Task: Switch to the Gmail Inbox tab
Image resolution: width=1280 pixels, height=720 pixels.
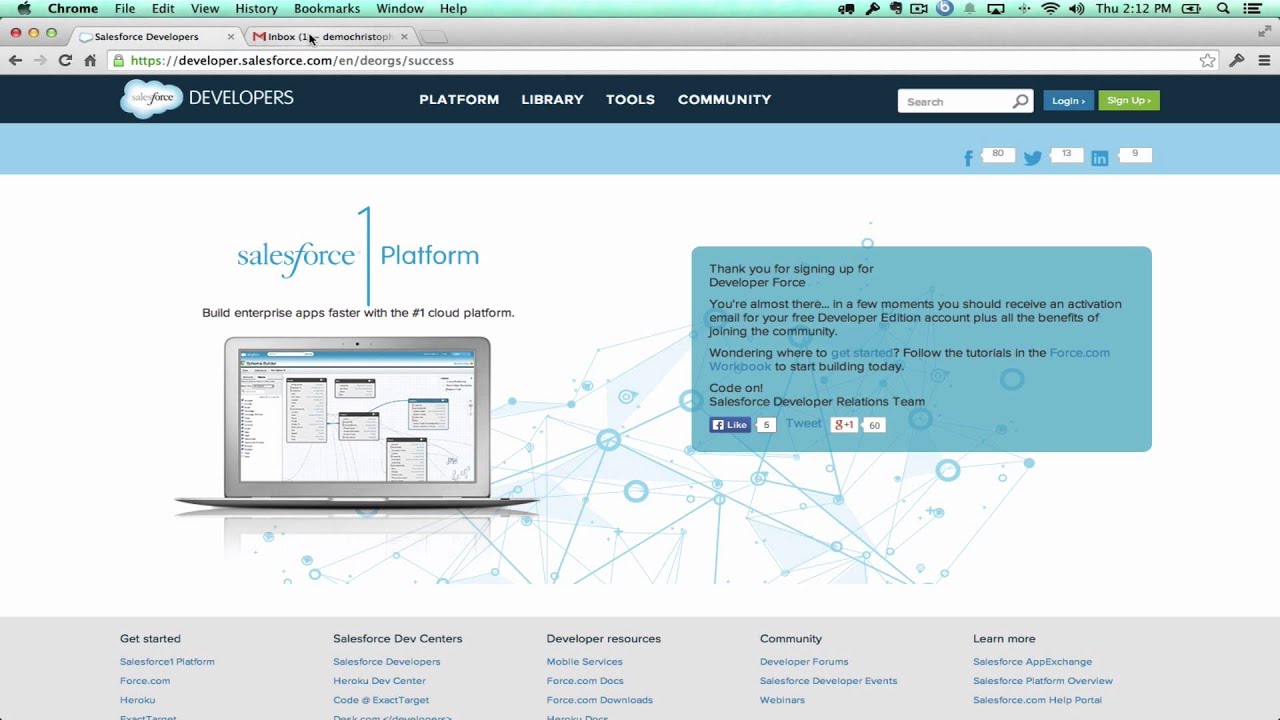Action: pos(329,37)
